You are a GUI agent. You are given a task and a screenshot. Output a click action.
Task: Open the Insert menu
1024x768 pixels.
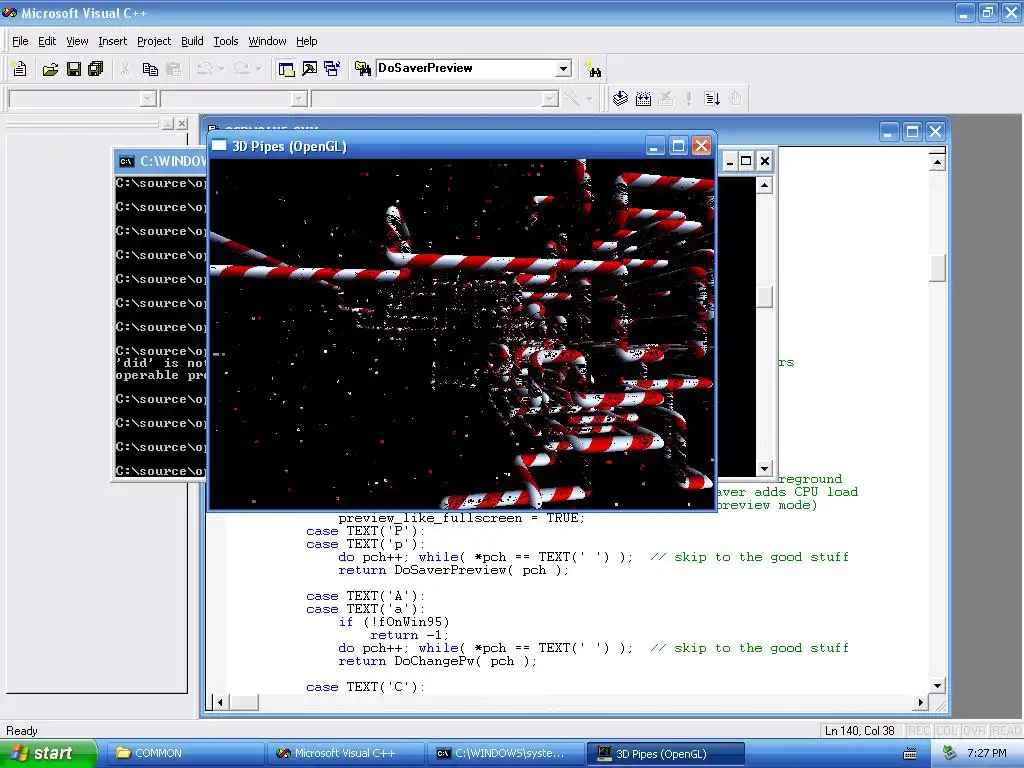[x=112, y=41]
